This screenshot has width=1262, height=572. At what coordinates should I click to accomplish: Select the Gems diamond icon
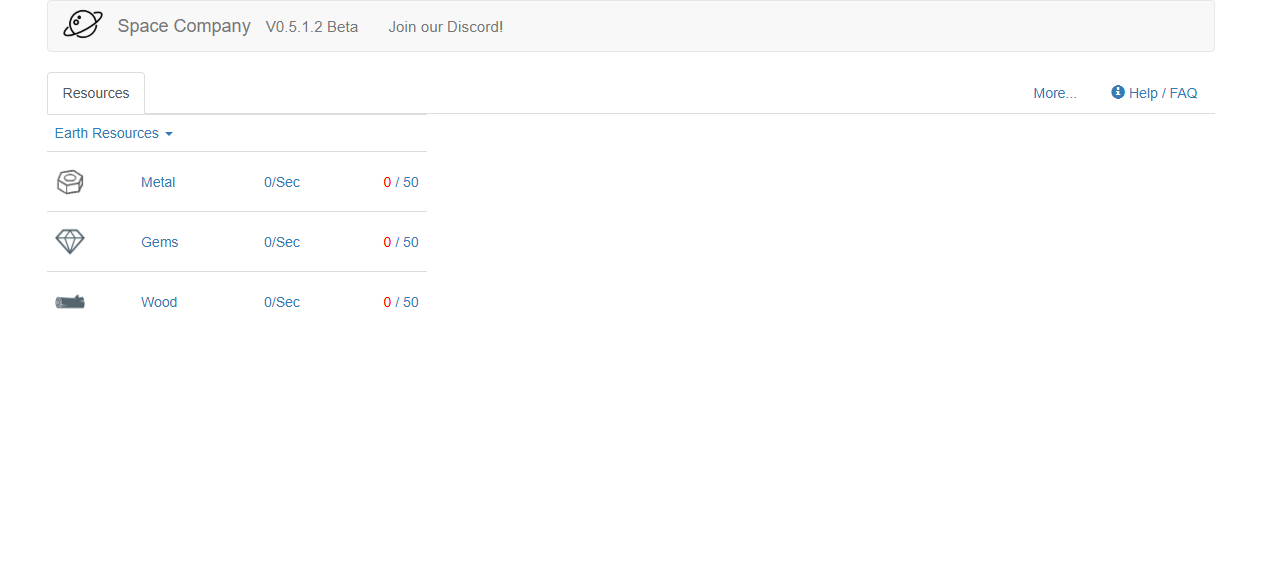pos(70,242)
